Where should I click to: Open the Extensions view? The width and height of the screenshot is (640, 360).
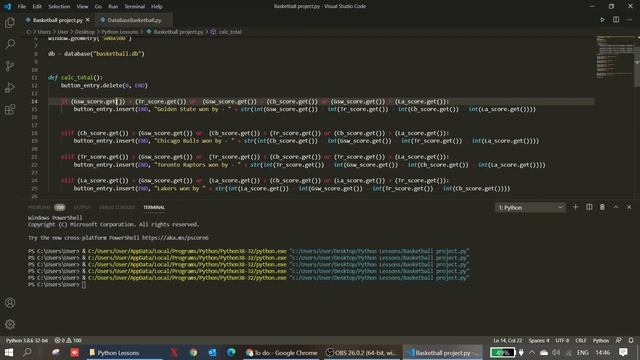(10, 109)
